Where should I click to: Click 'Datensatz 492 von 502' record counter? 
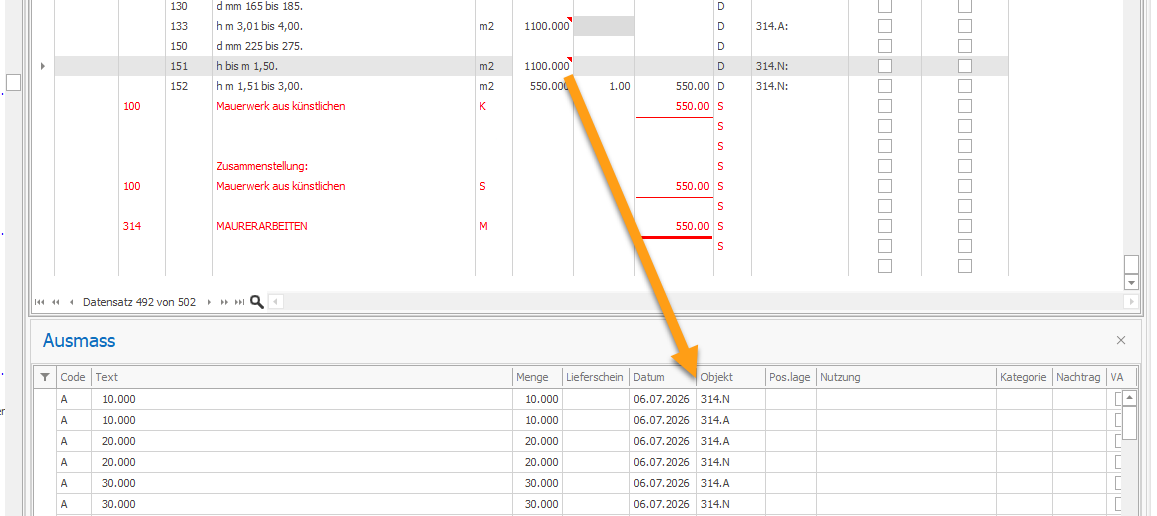139,302
